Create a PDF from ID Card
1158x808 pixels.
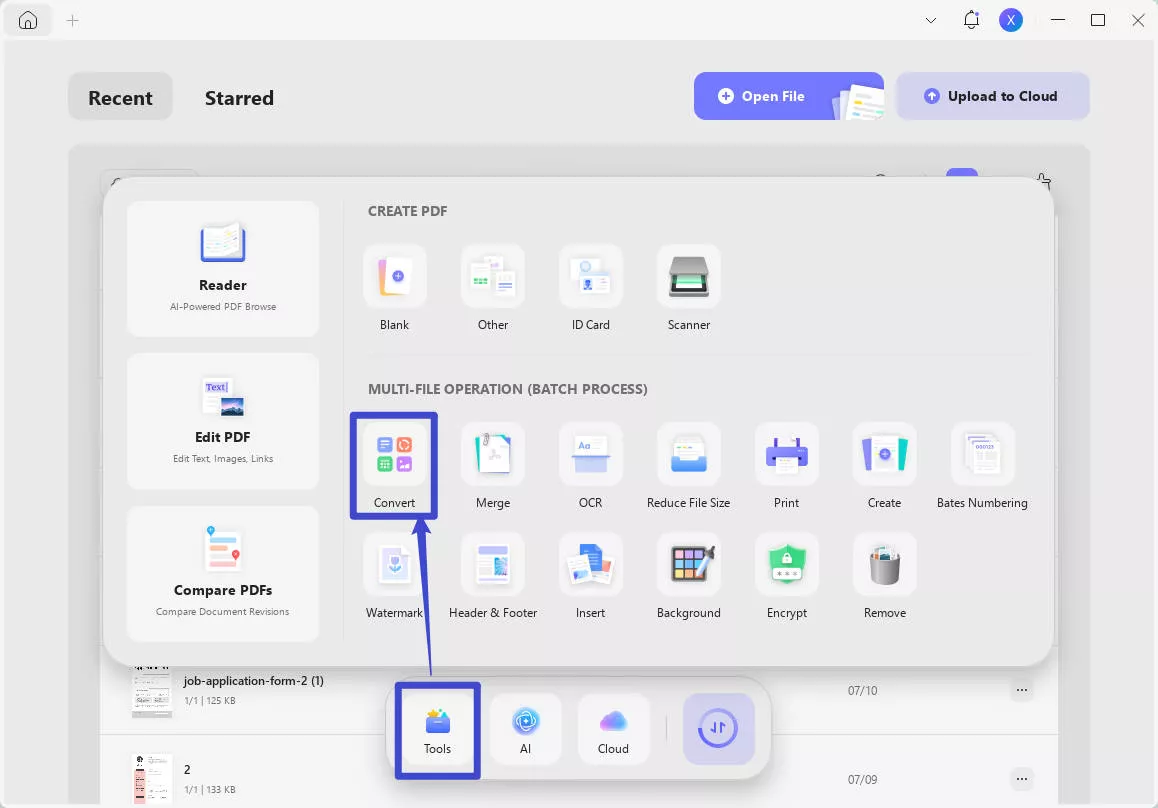(x=590, y=277)
